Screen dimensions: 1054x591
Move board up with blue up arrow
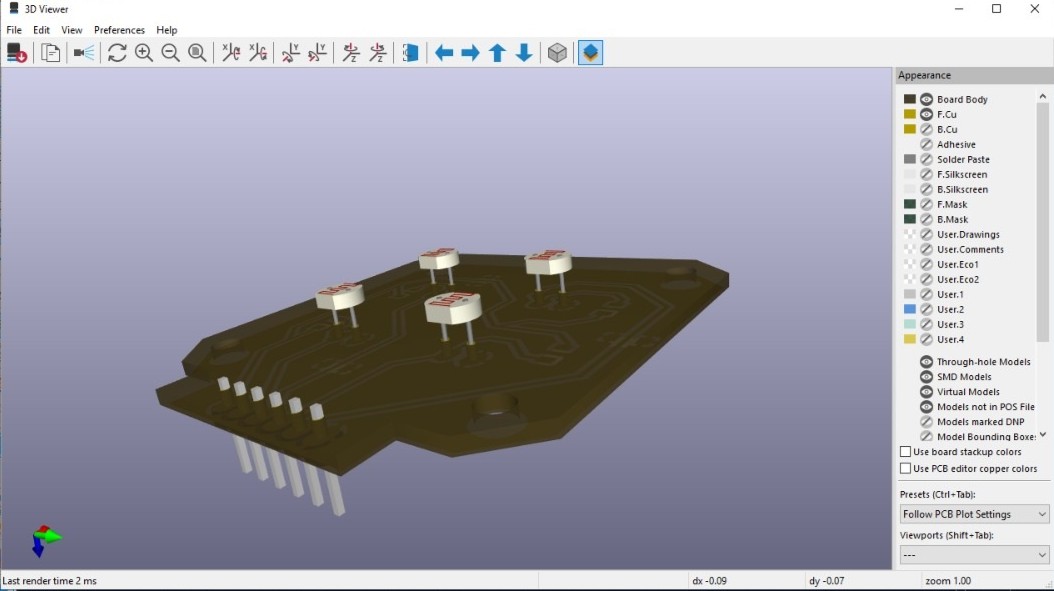point(497,52)
